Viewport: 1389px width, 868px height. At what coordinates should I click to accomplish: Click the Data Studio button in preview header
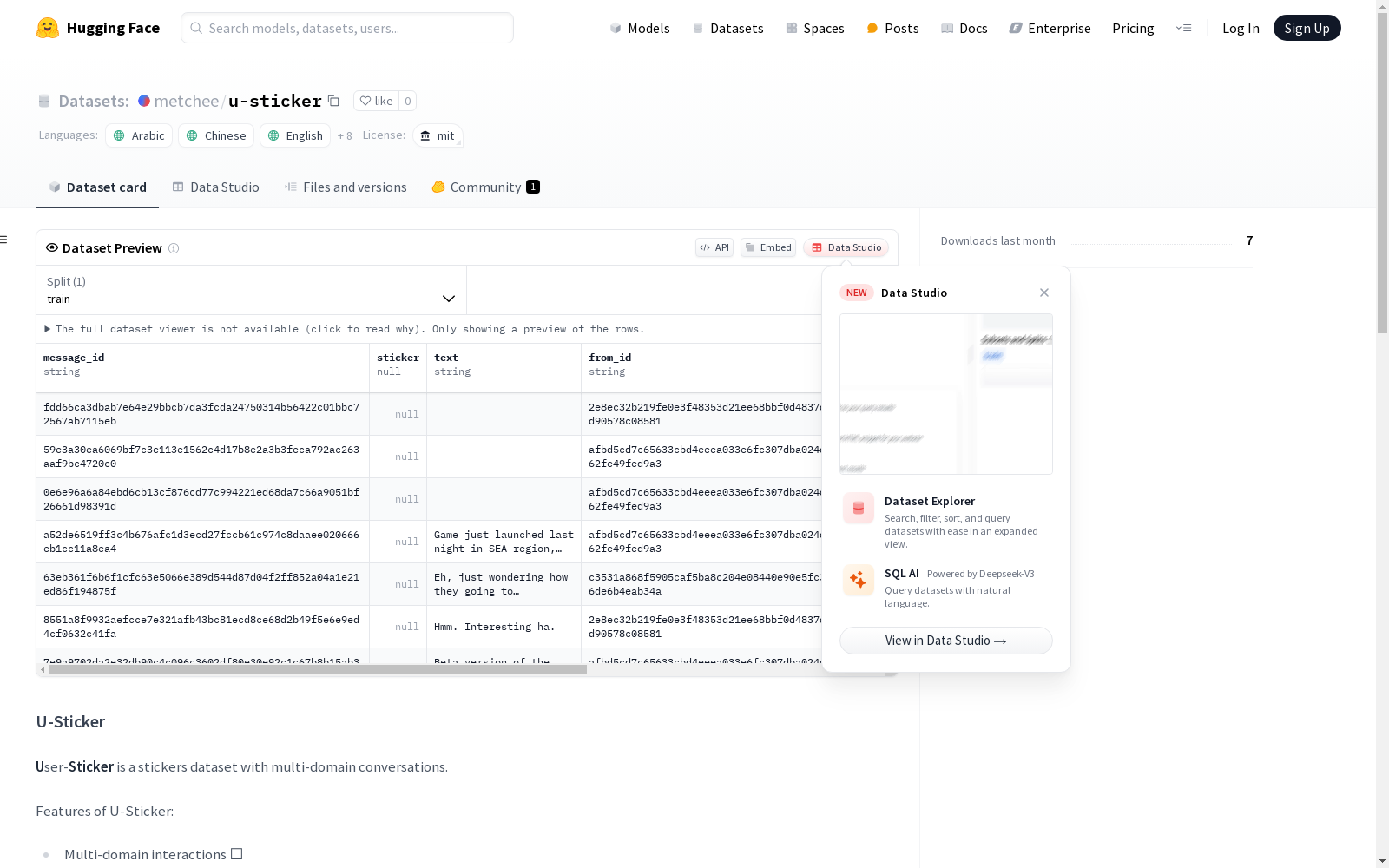click(x=846, y=247)
